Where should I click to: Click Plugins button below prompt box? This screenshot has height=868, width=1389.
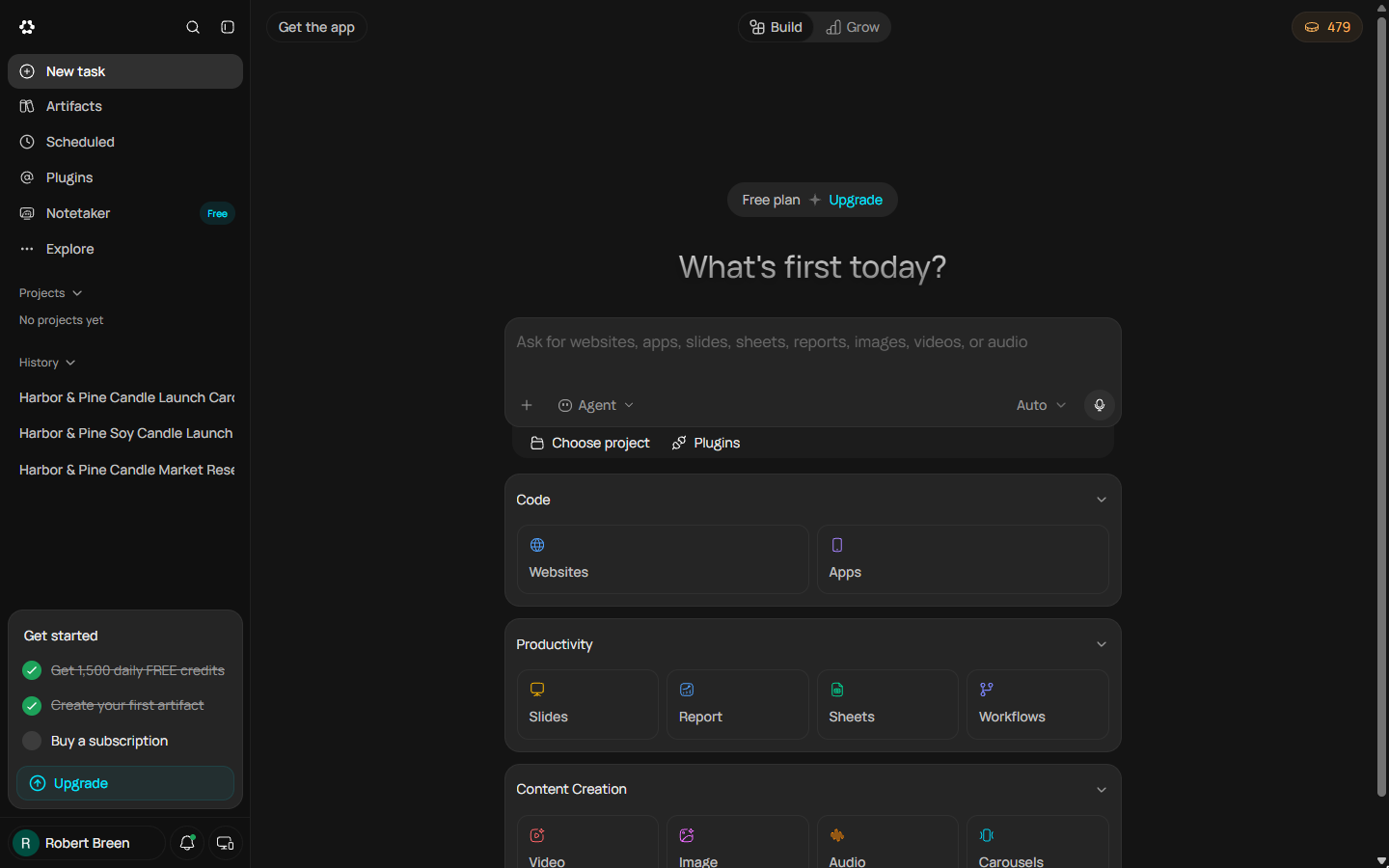coord(706,443)
